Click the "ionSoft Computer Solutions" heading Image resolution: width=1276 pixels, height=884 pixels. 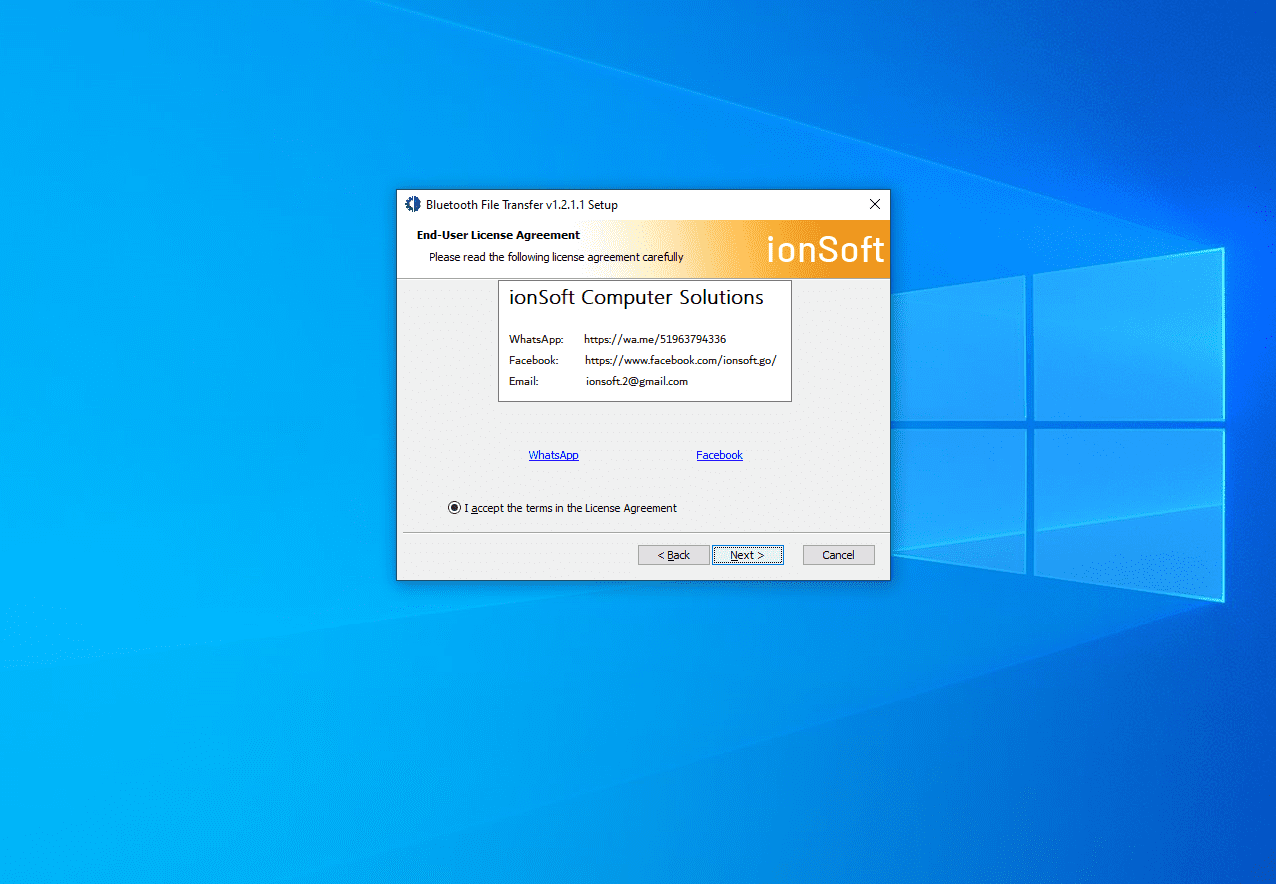(x=636, y=298)
